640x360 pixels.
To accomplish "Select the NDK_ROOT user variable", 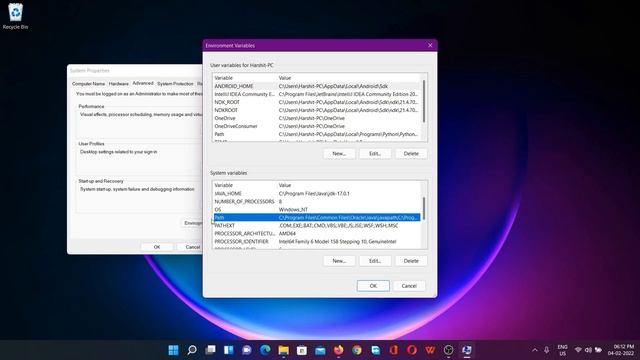I will [317, 102].
